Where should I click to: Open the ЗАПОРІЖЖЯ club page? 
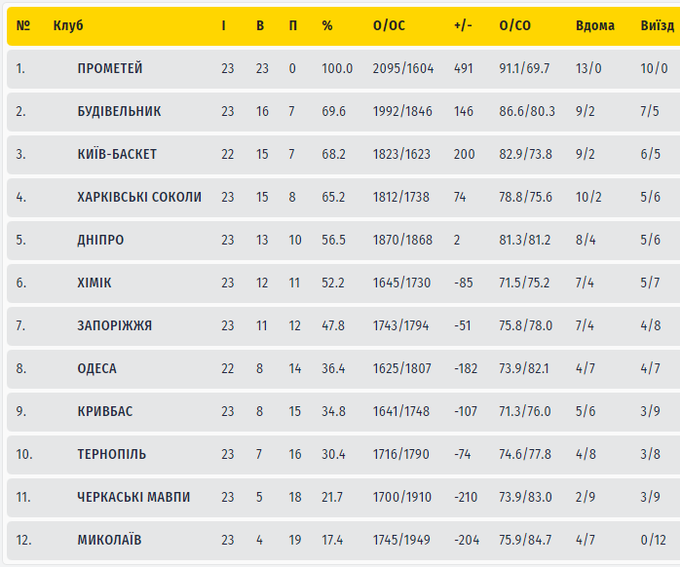(x=114, y=326)
